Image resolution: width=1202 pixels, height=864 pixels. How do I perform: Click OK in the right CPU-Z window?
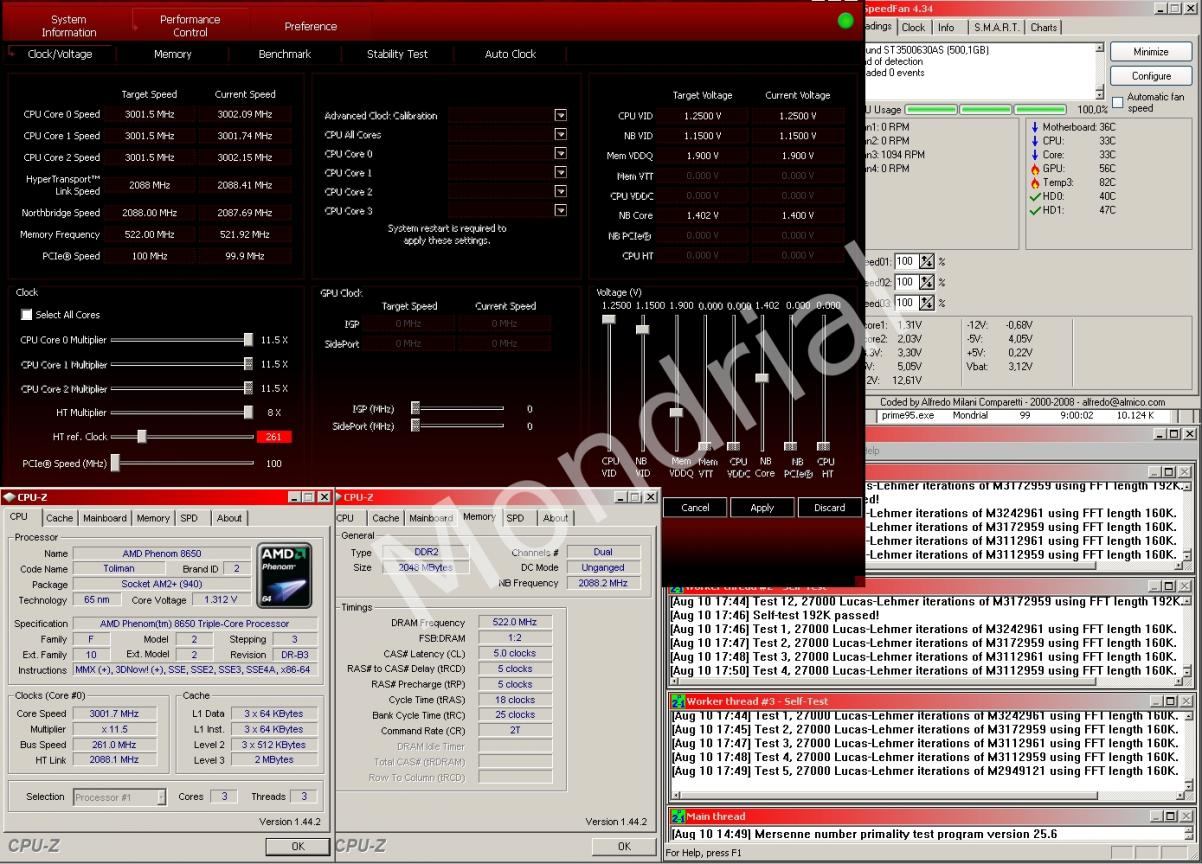coord(624,846)
